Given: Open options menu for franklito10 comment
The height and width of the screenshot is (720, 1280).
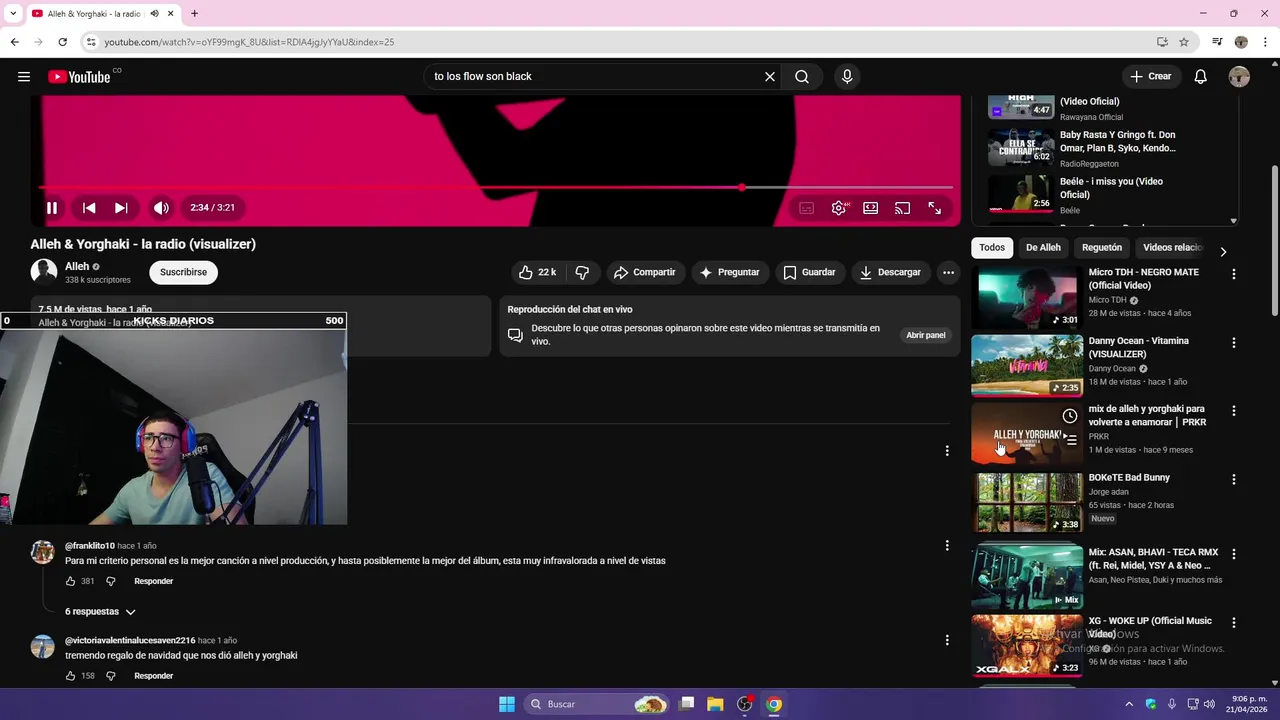Looking at the screenshot, I should click(x=947, y=545).
